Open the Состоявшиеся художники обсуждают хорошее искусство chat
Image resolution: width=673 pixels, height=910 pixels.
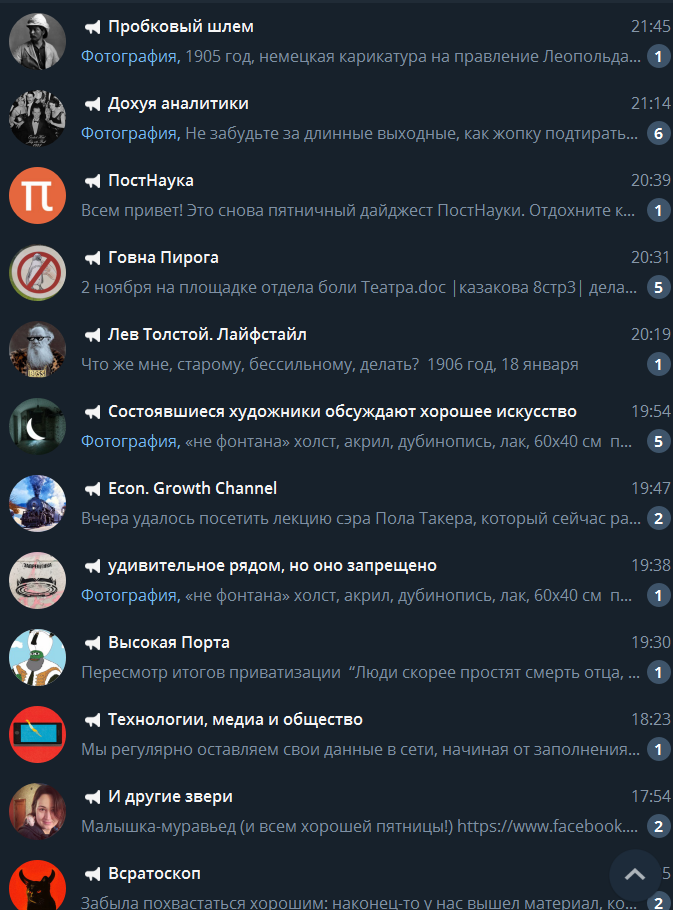[x=336, y=427]
